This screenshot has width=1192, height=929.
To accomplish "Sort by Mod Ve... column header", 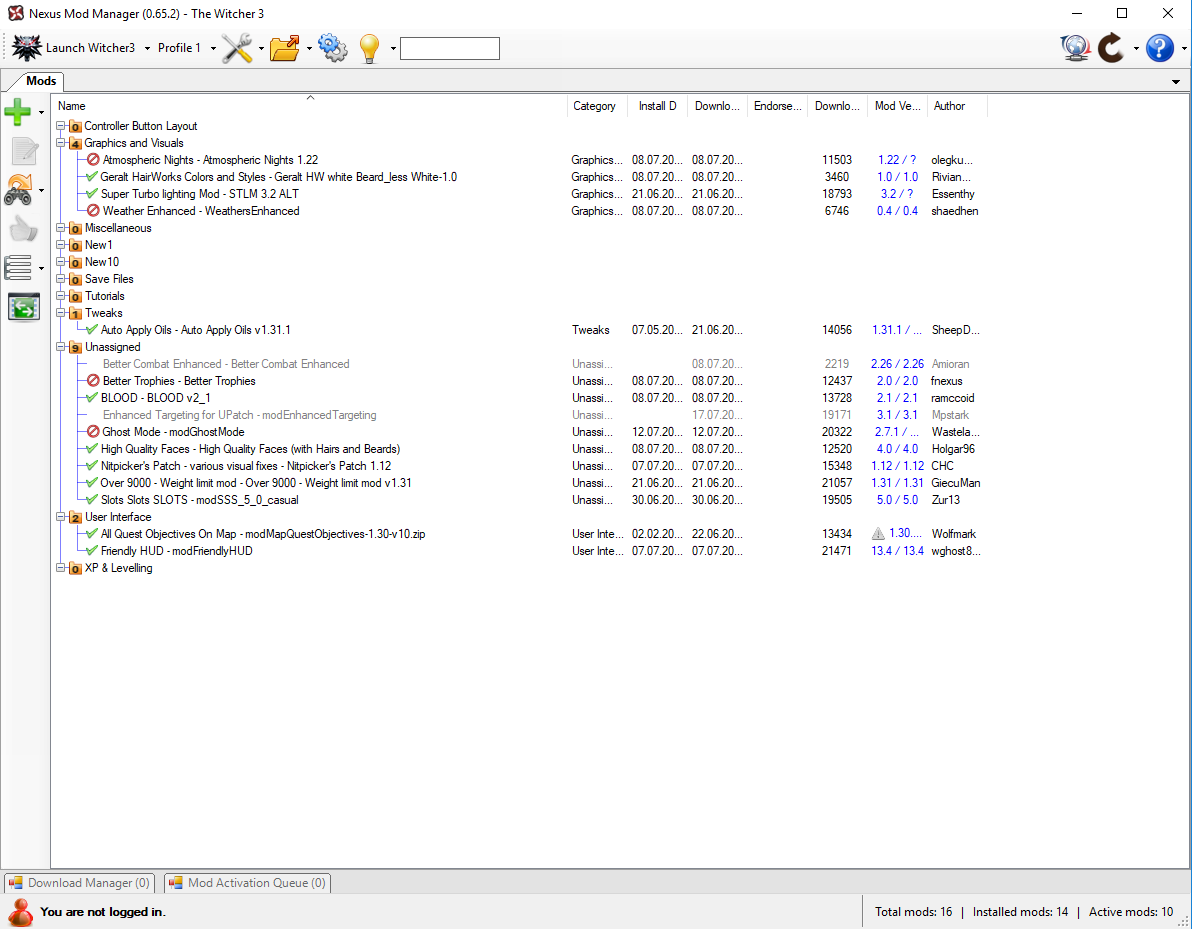I will [897, 106].
